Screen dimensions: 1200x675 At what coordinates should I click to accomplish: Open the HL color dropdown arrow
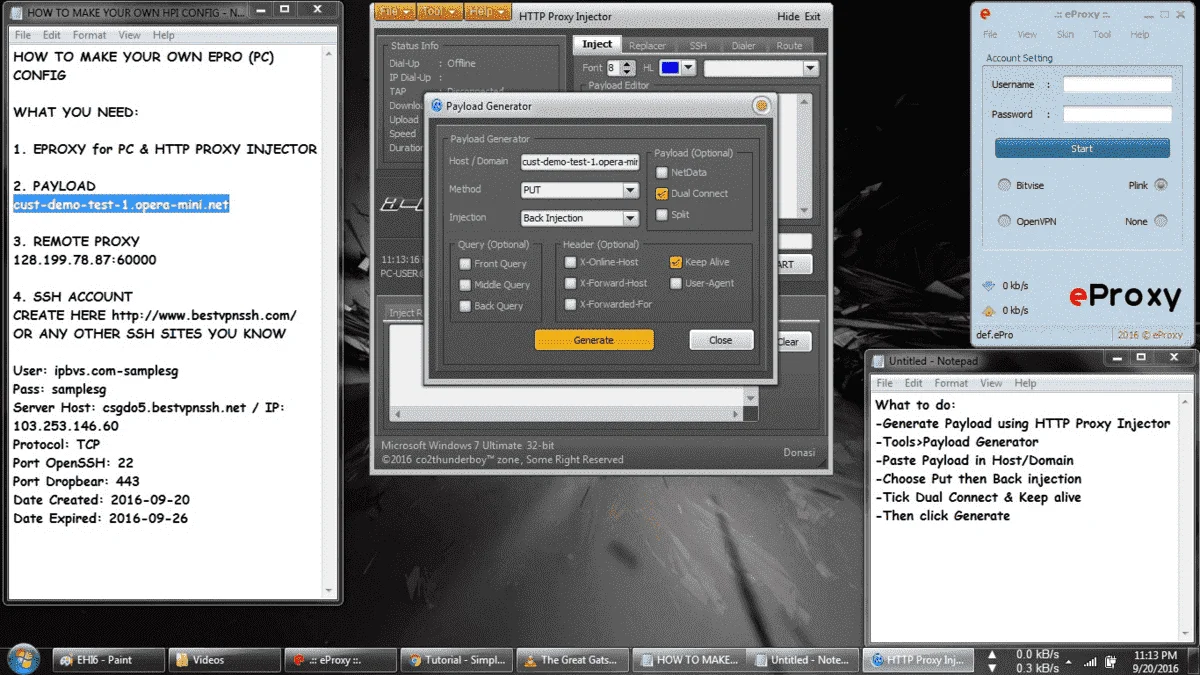[689, 68]
